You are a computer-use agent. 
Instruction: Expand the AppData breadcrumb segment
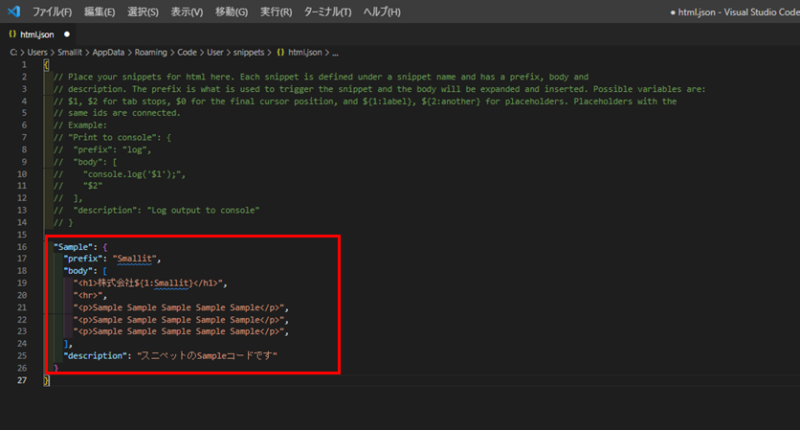(107, 51)
